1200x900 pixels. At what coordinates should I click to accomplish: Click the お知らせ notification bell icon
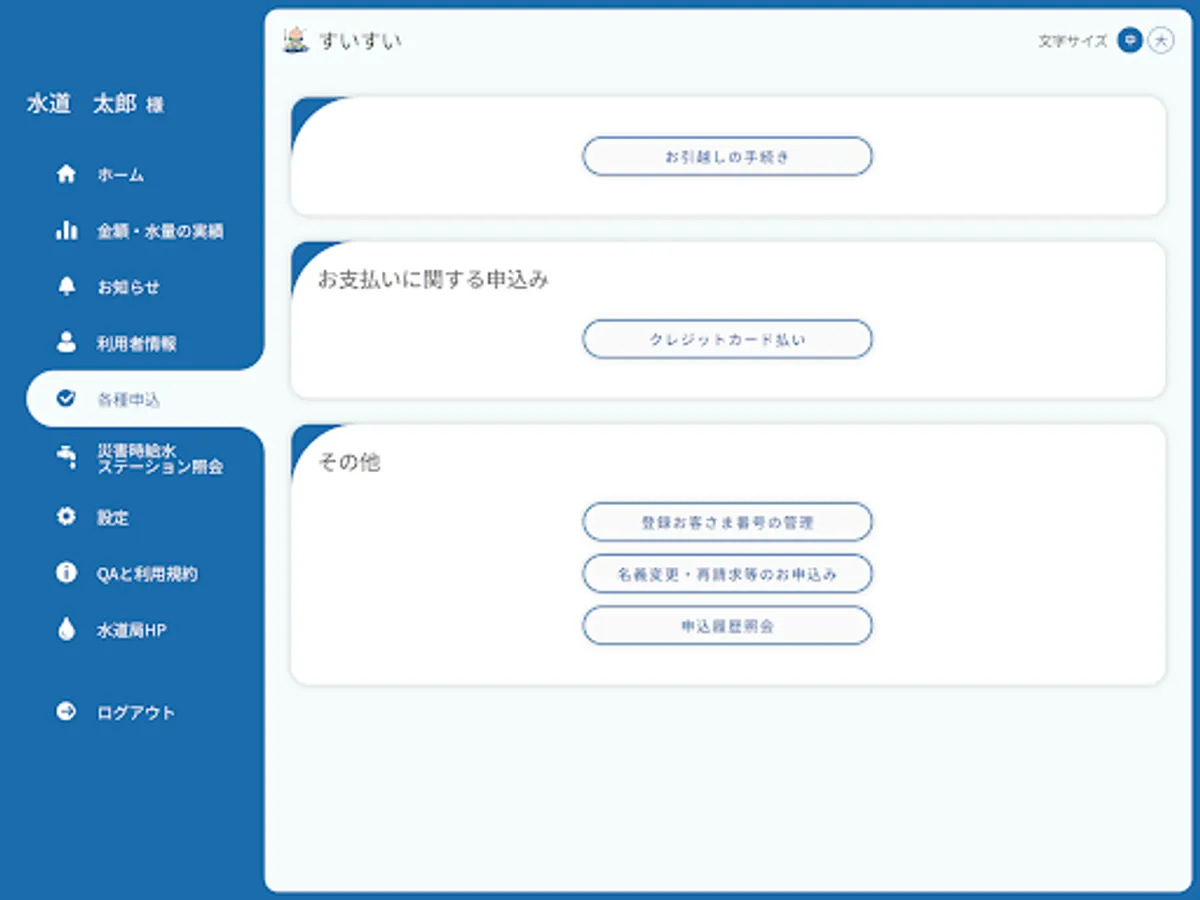(66, 286)
